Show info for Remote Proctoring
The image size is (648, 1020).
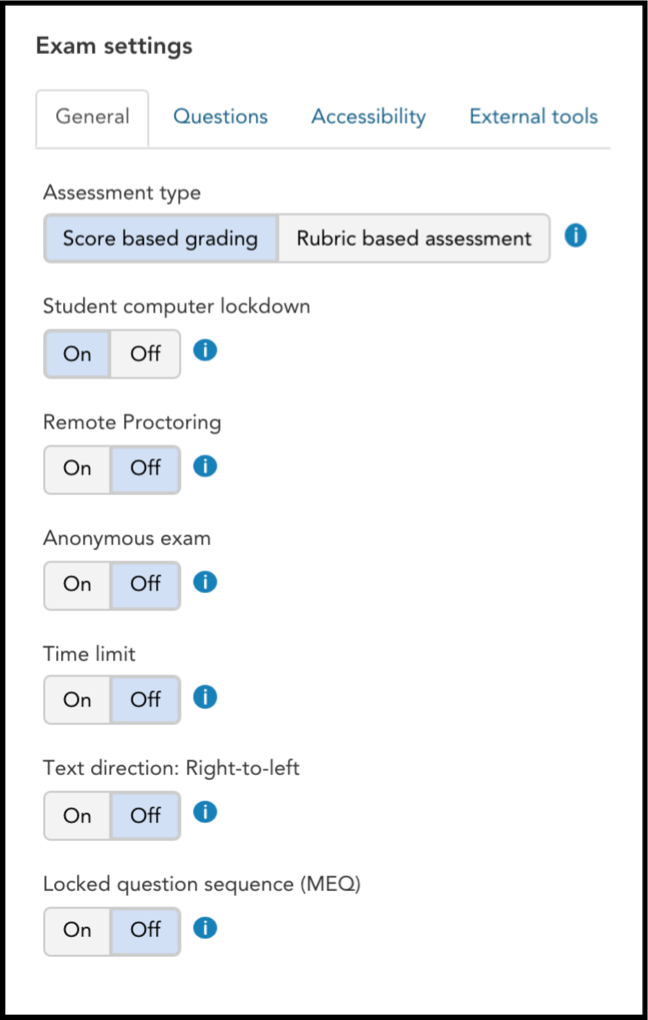[x=205, y=466]
